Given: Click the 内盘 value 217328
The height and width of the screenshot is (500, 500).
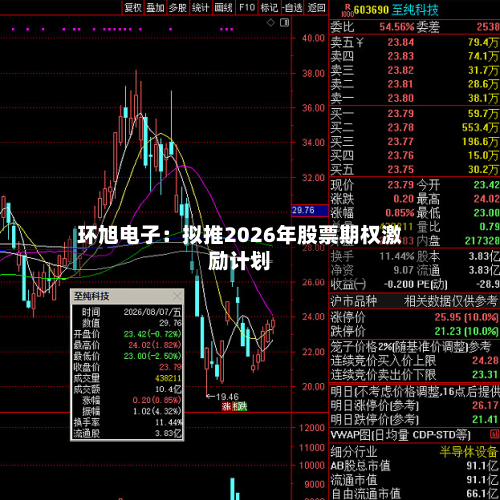Looking at the screenshot, I should [x=482, y=241].
